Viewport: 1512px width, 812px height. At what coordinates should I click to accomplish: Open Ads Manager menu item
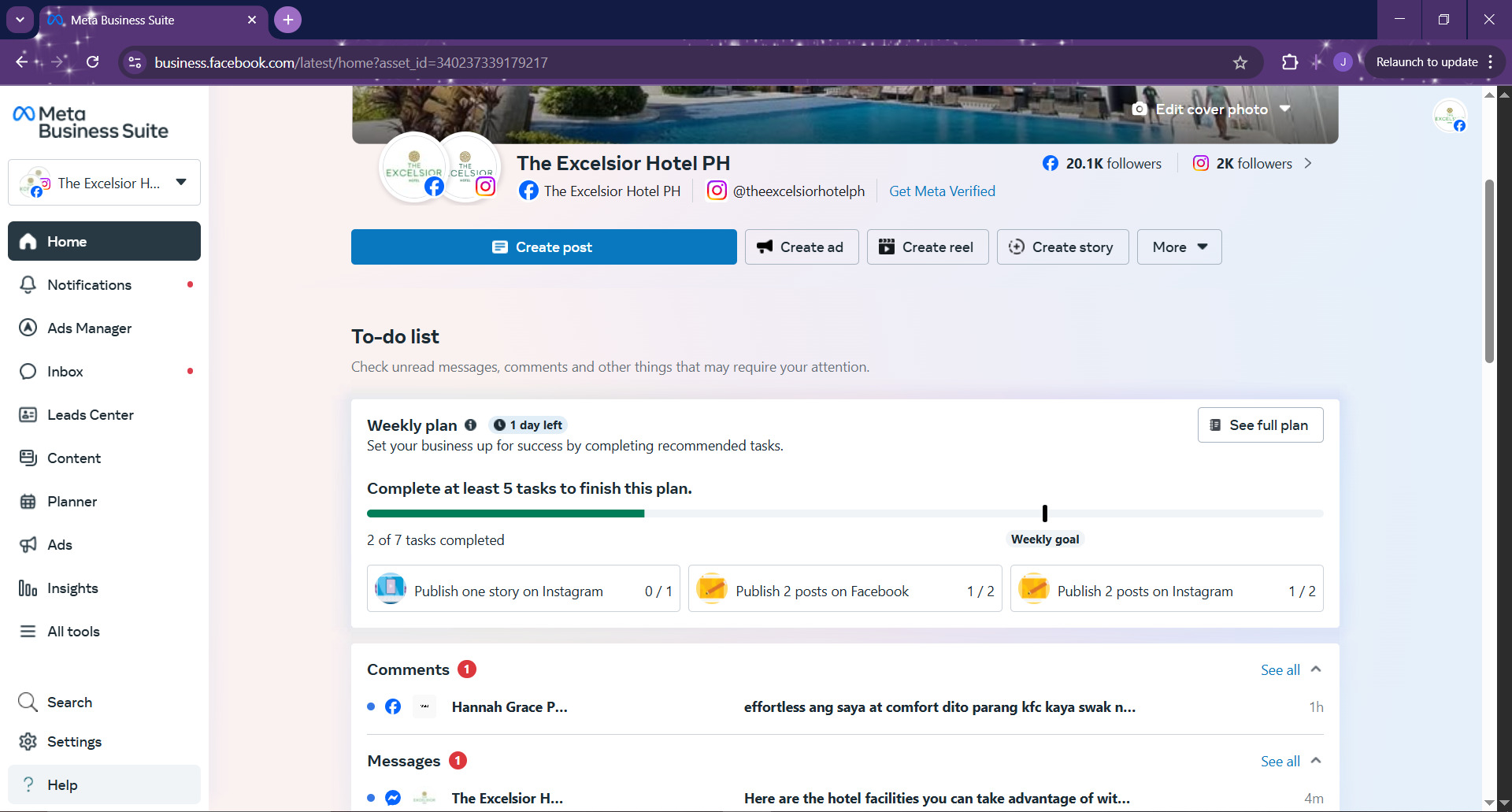click(104, 328)
